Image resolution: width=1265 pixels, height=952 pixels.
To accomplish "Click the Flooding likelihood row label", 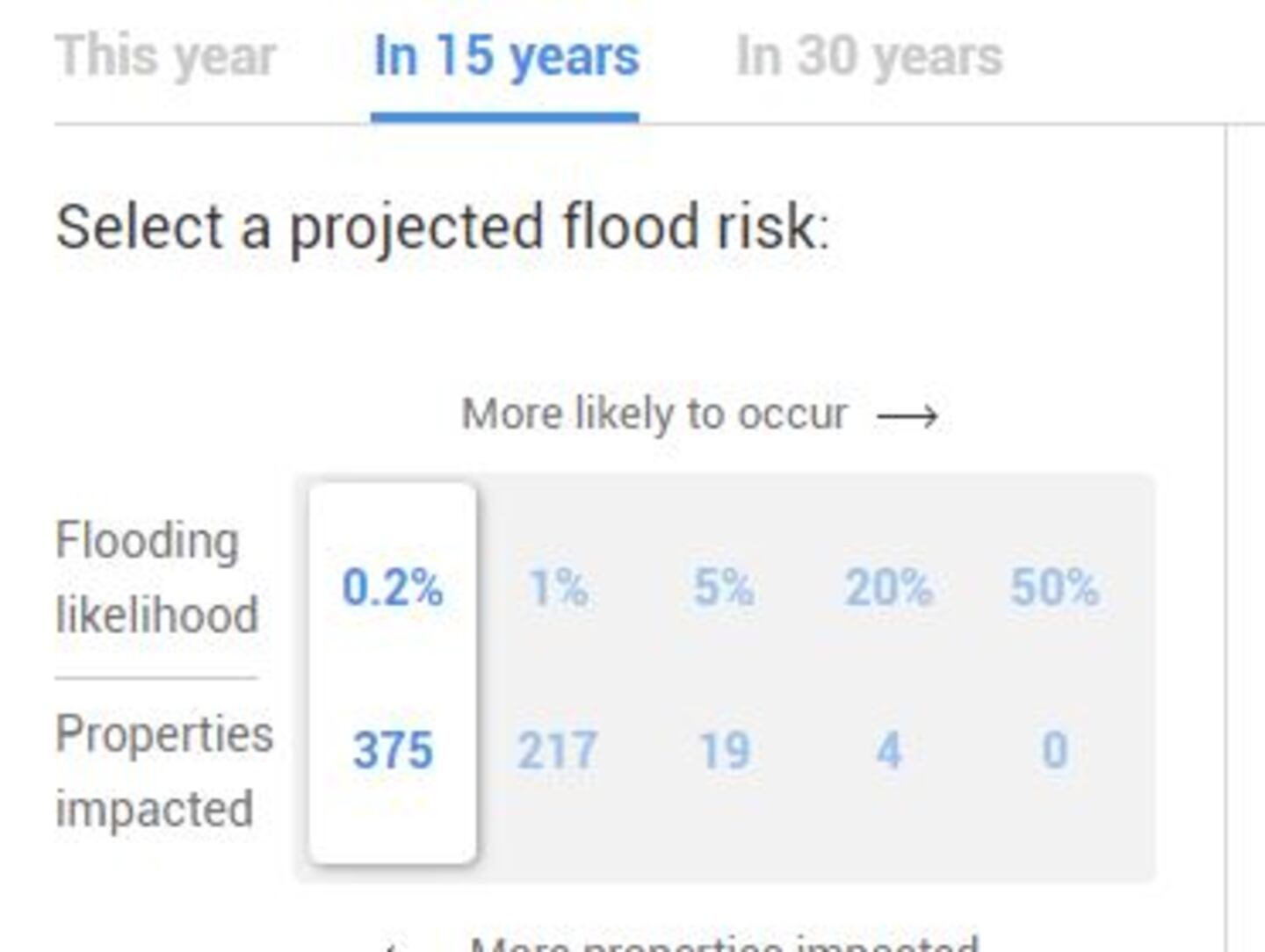I will [x=156, y=577].
